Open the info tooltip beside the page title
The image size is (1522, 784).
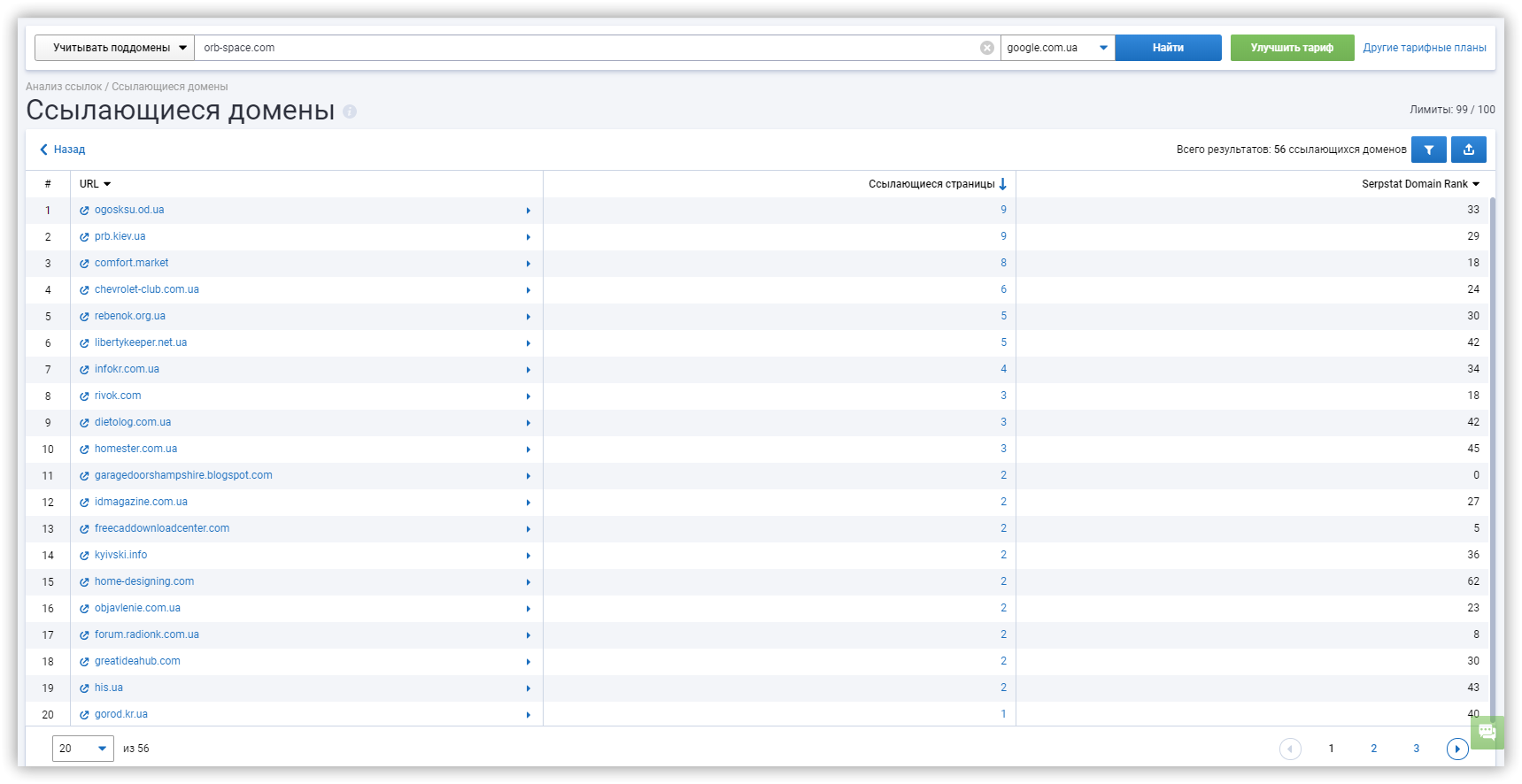click(350, 111)
